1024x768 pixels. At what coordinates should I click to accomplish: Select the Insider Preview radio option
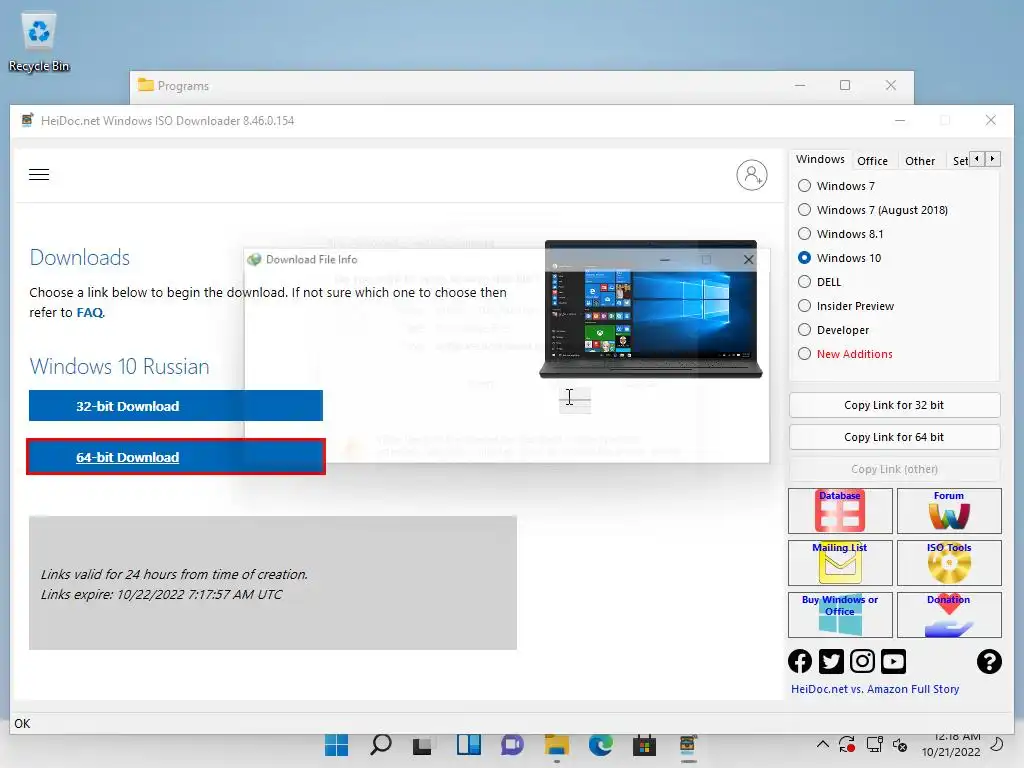846,306
